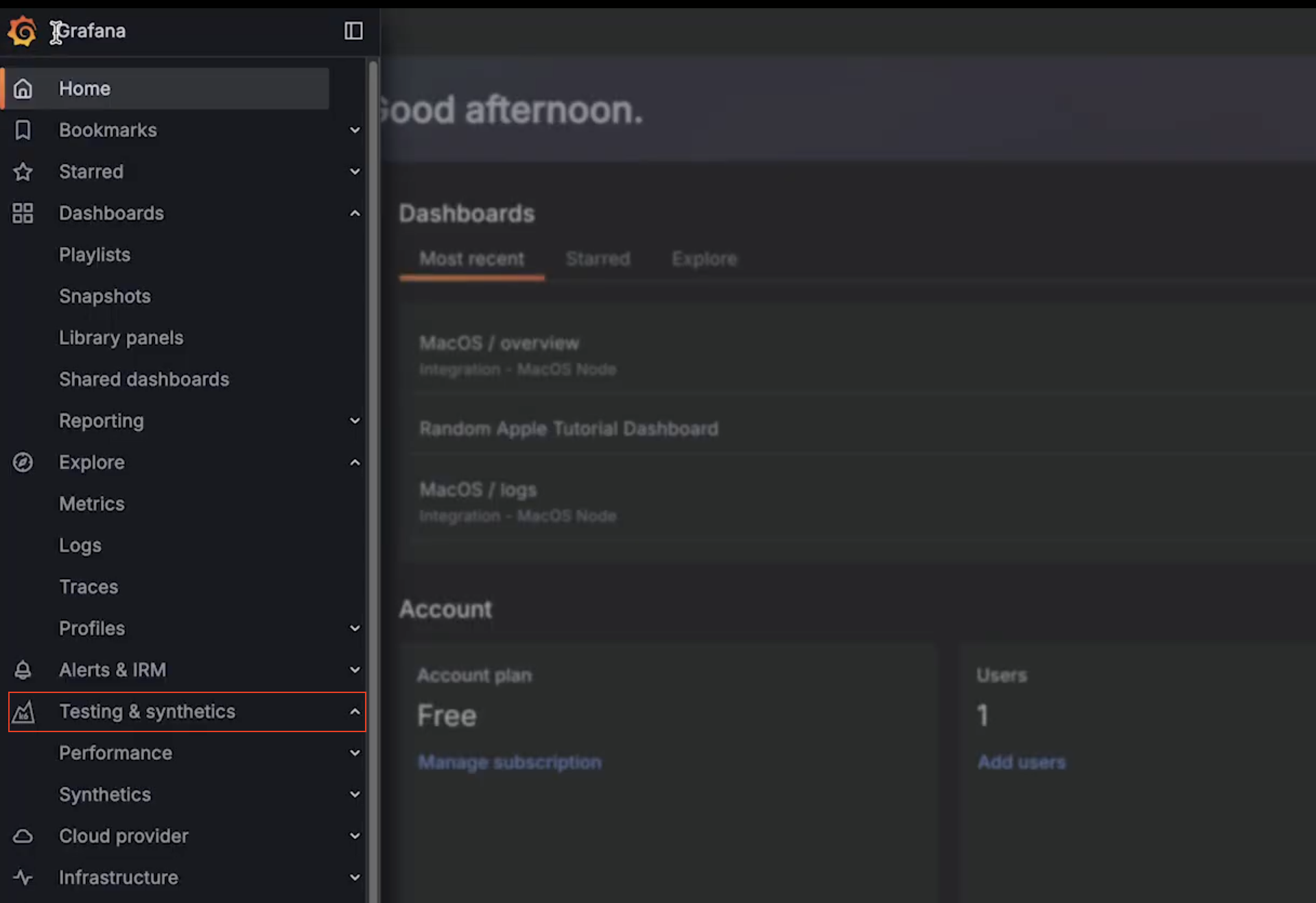Switch to the Starred tab

click(x=598, y=259)
